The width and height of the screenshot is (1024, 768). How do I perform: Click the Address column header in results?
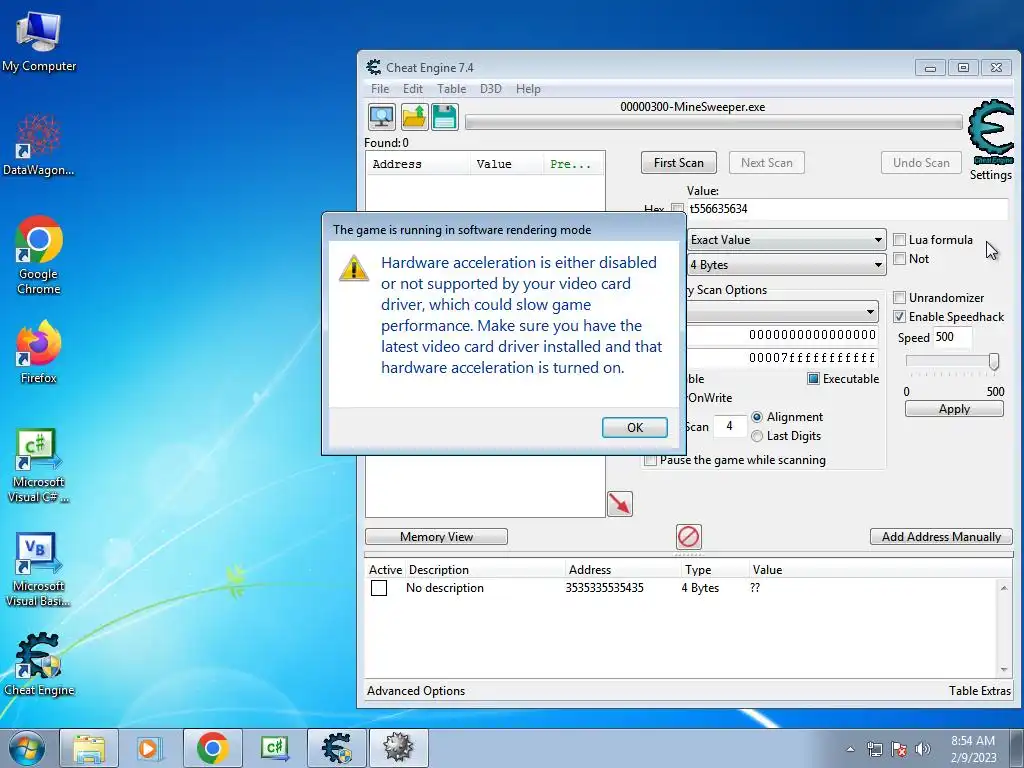417,164
